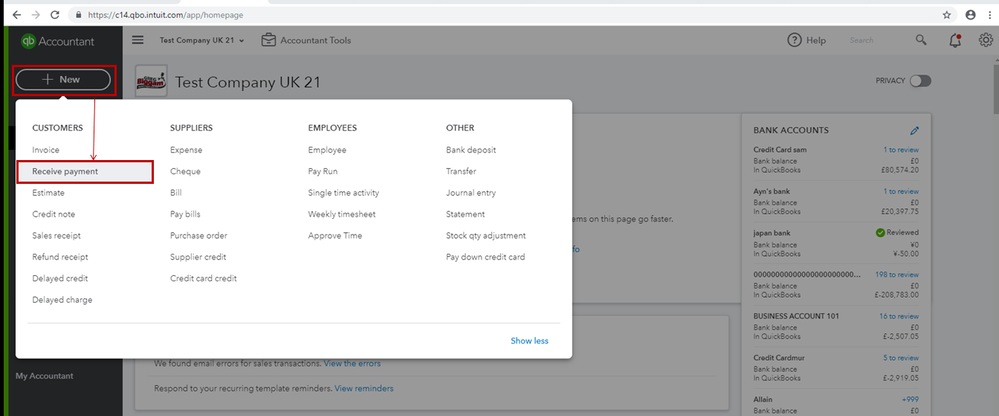The width and height of the screenshot is (999, 416).
Task: Toggle the PRIVACY switch
Action: (x=920, y=81)
